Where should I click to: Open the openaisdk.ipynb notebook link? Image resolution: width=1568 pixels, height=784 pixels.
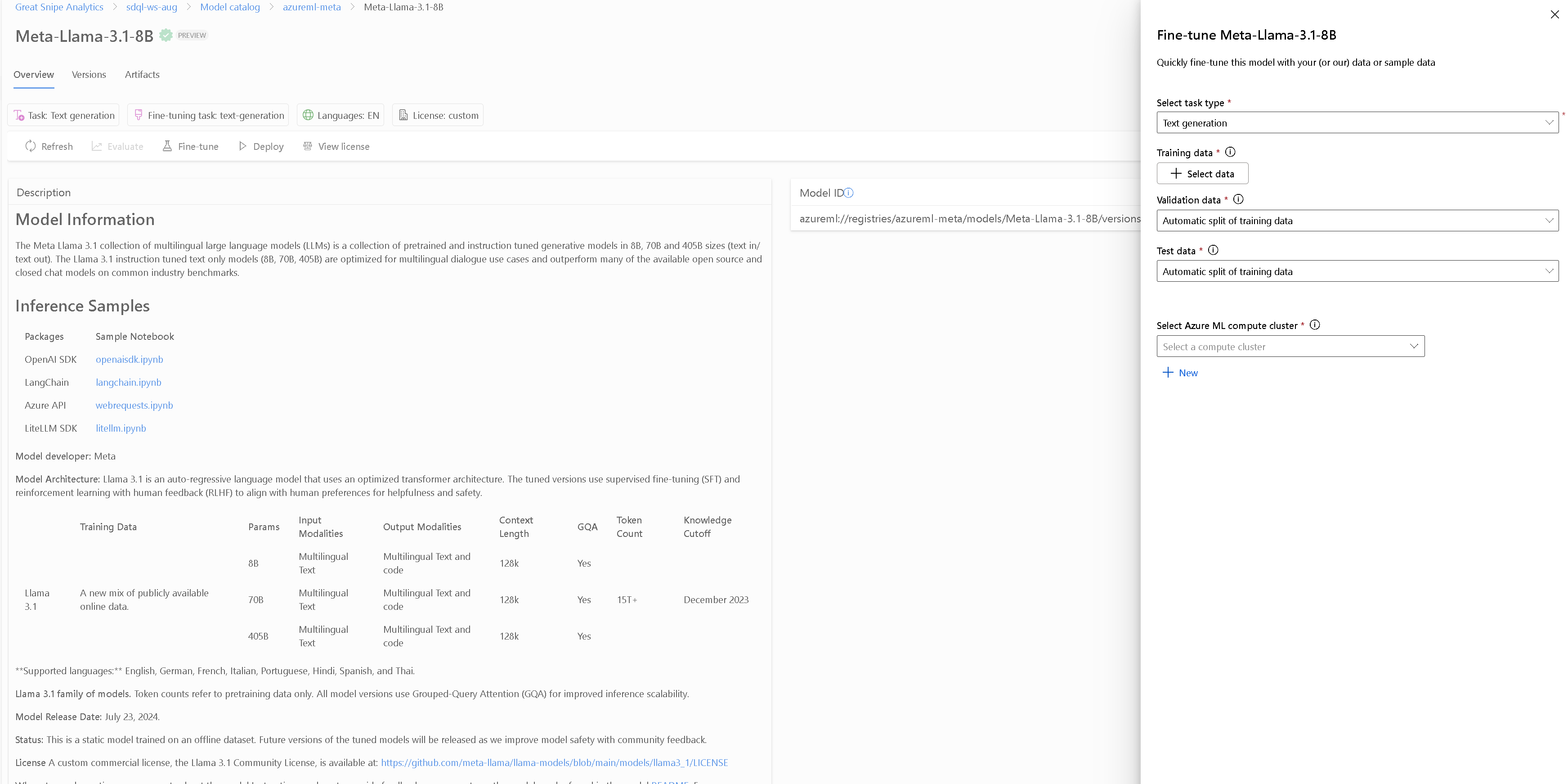(129, 360)
